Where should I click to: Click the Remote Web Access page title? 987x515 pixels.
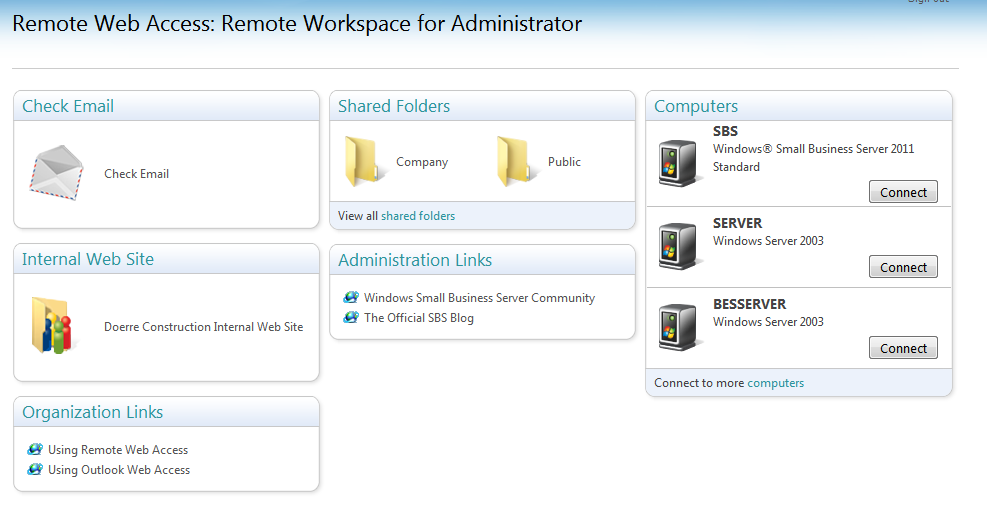(297, 23)
